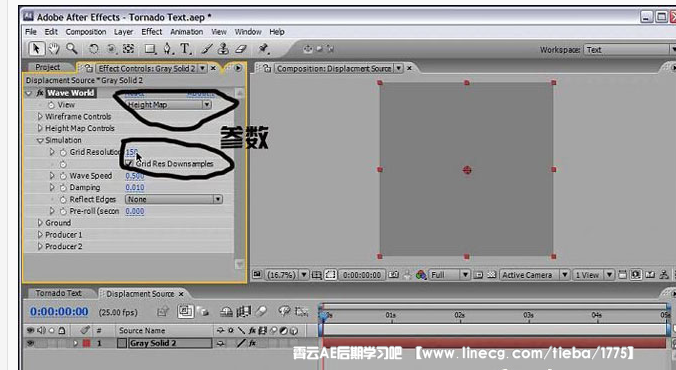Select the Pen tool

coord(167,49)
